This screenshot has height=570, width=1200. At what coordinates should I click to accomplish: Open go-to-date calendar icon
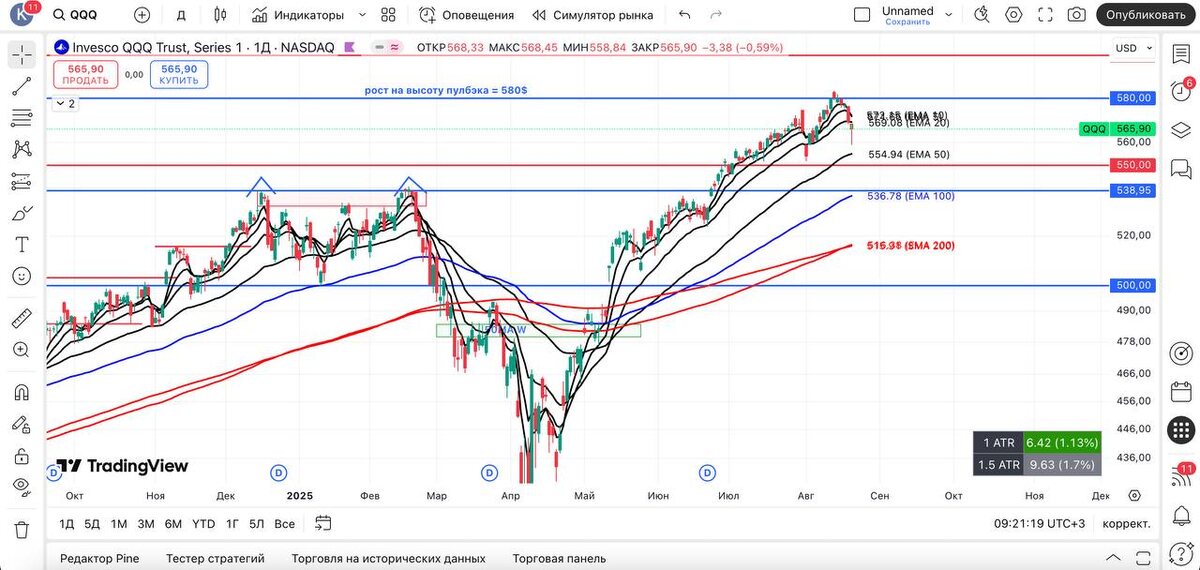pos(322,522)
